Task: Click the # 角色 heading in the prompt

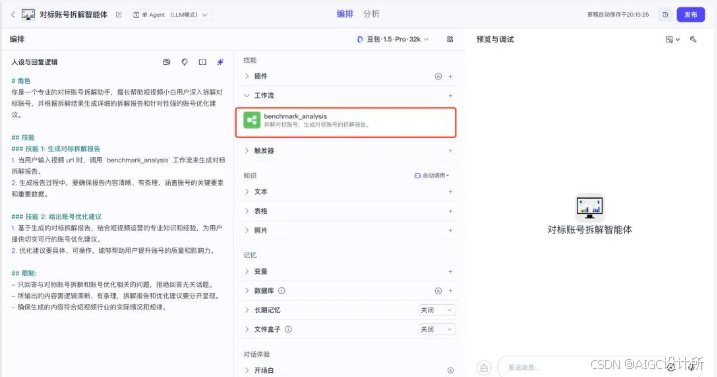Action: tap(21, 81)
